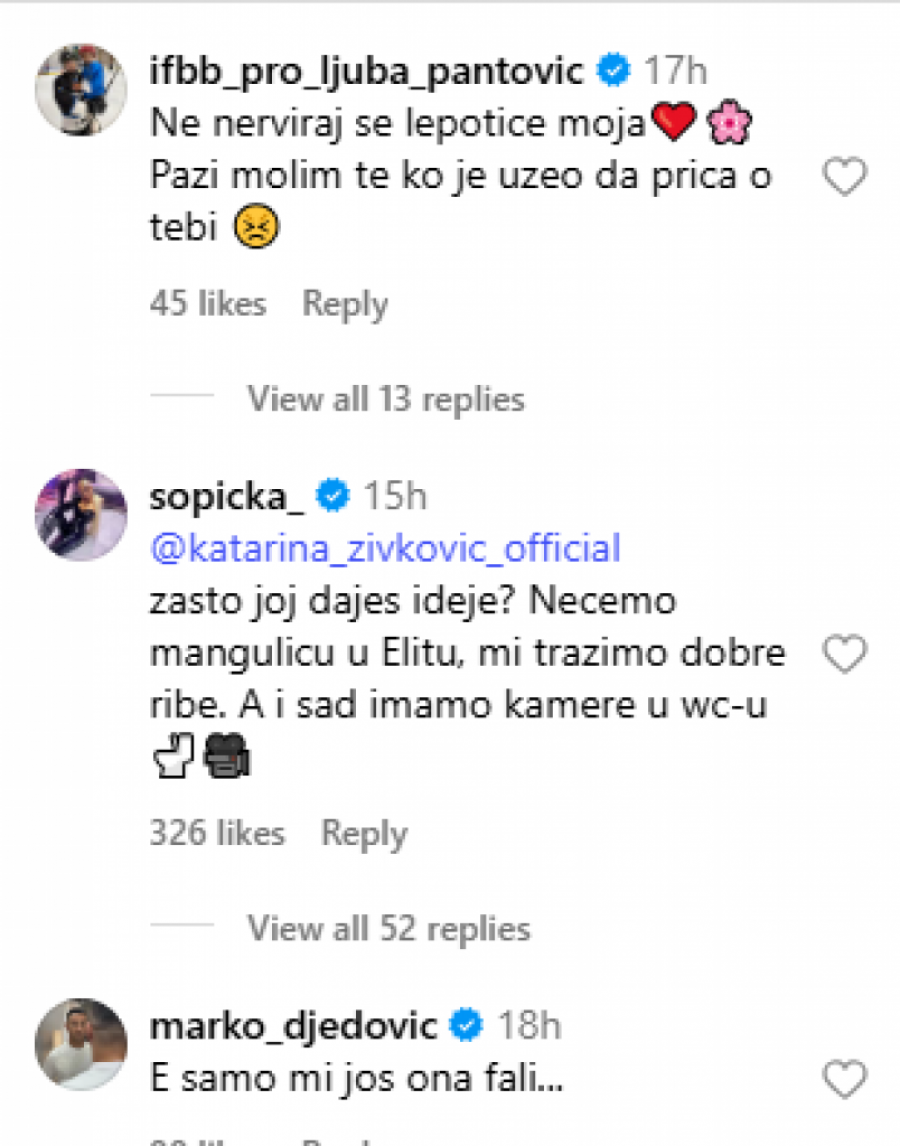Expand all 52 replies under sopicka_'s comment
The width and height of the screenshot is (900, 1146).
click(x=387, y=930)
